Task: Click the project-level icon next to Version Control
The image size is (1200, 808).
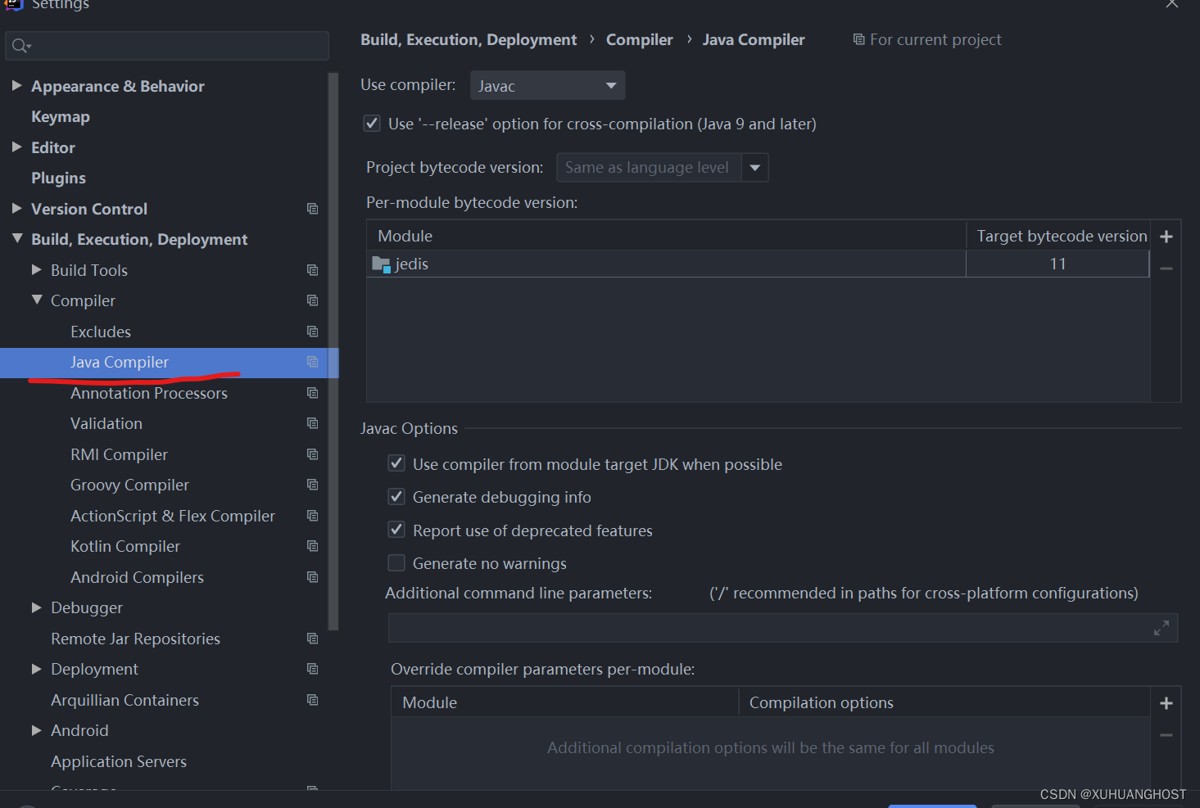Action: [312, 209]
